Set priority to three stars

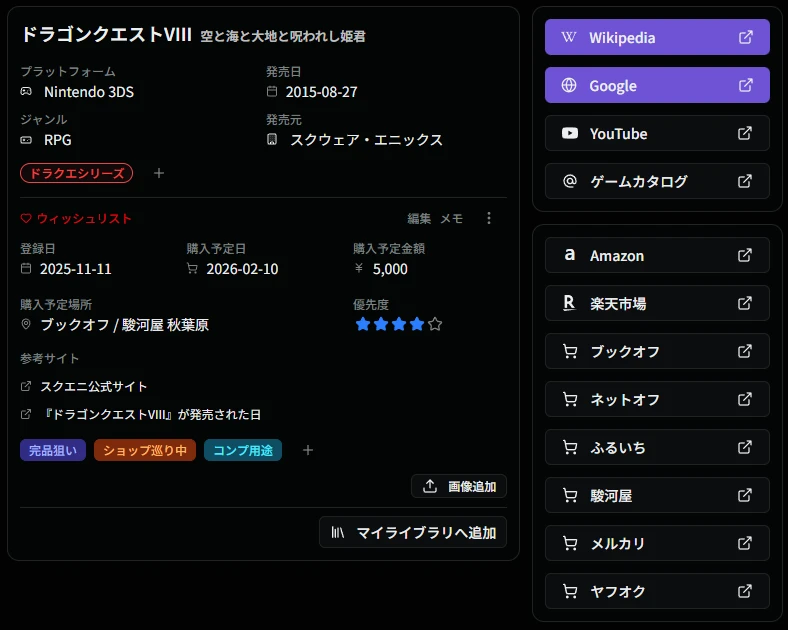click(399, 325)
